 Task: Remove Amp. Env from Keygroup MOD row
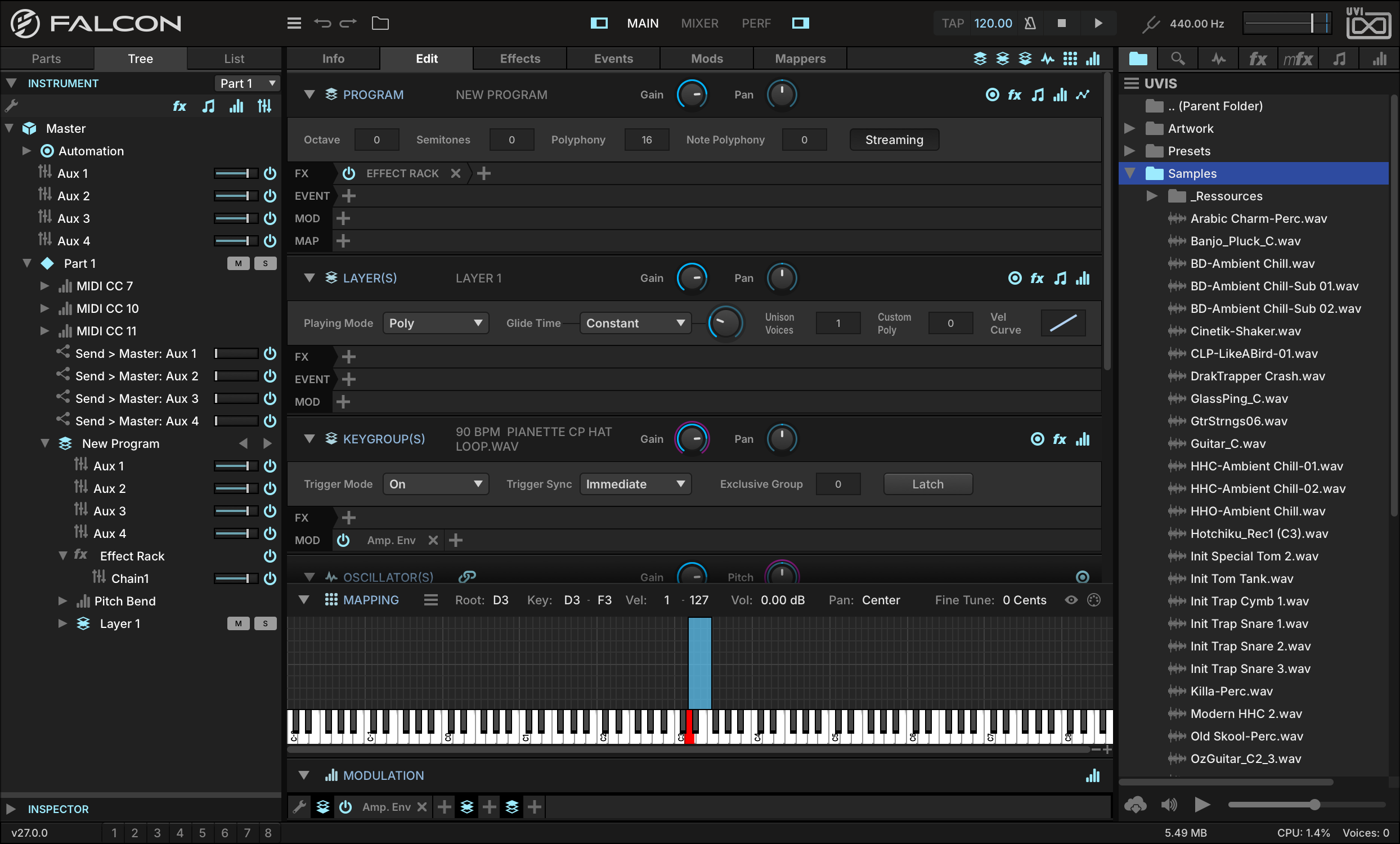(433, 540)
